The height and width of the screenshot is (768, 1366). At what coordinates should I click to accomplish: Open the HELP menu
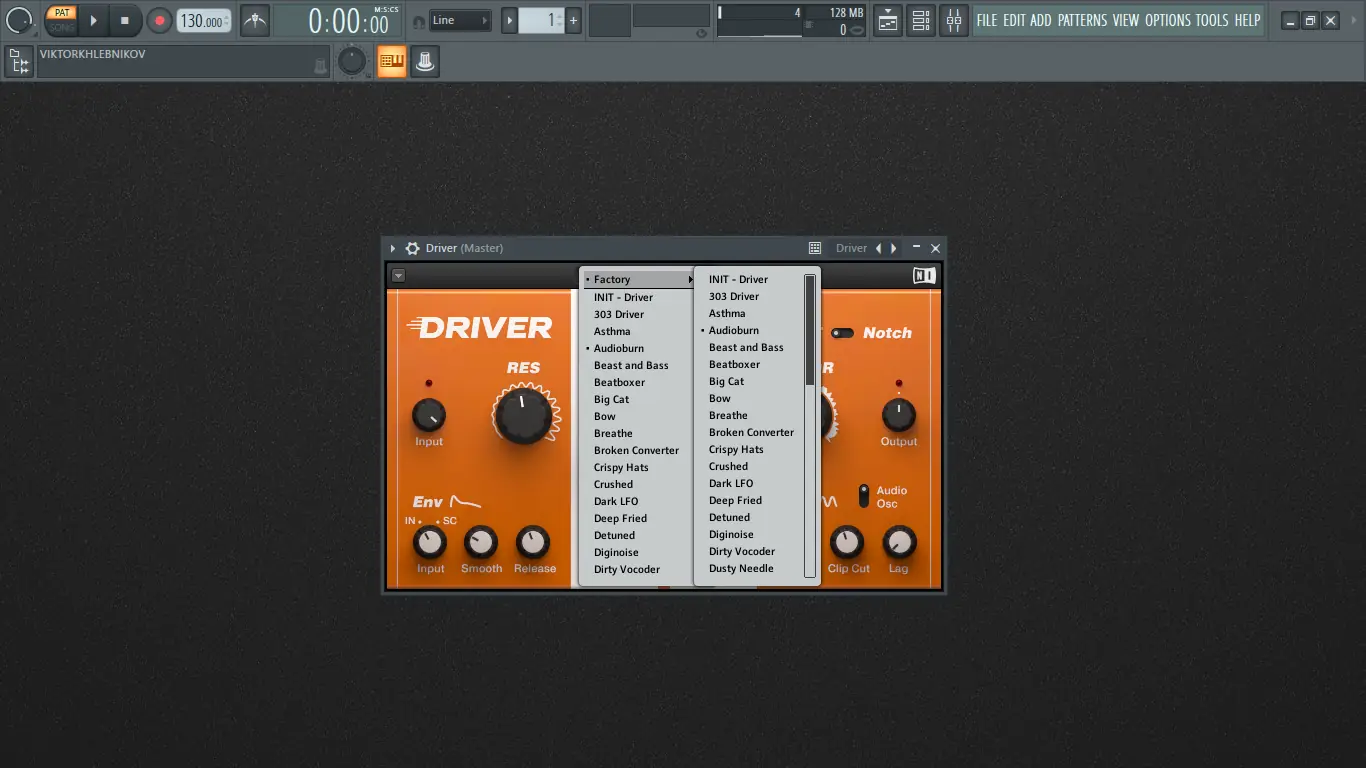coord(1247,20)
